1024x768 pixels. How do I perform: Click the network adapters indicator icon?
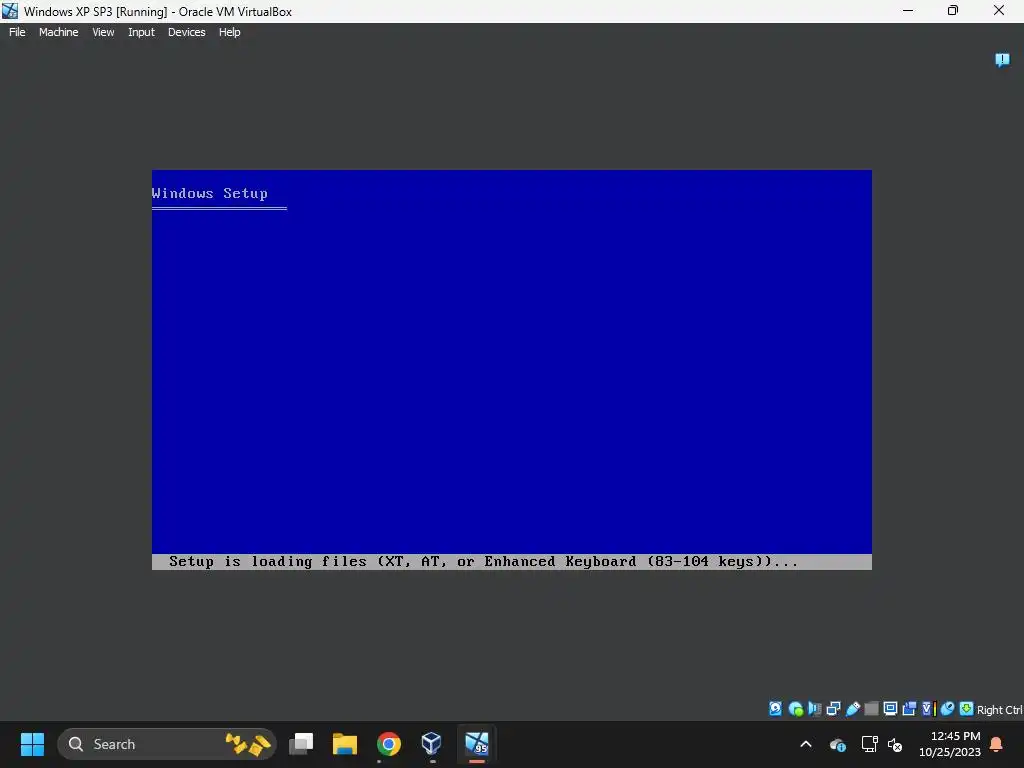click(833, 709)
